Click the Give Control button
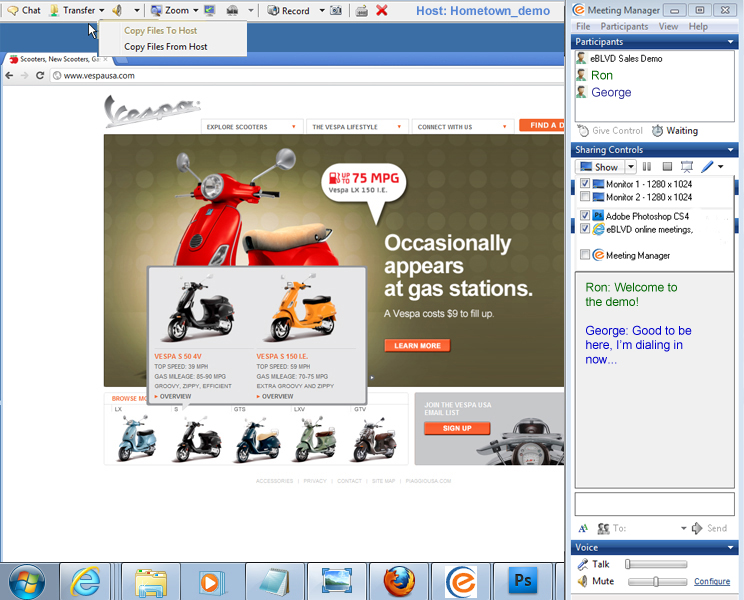 pos(611,130)
